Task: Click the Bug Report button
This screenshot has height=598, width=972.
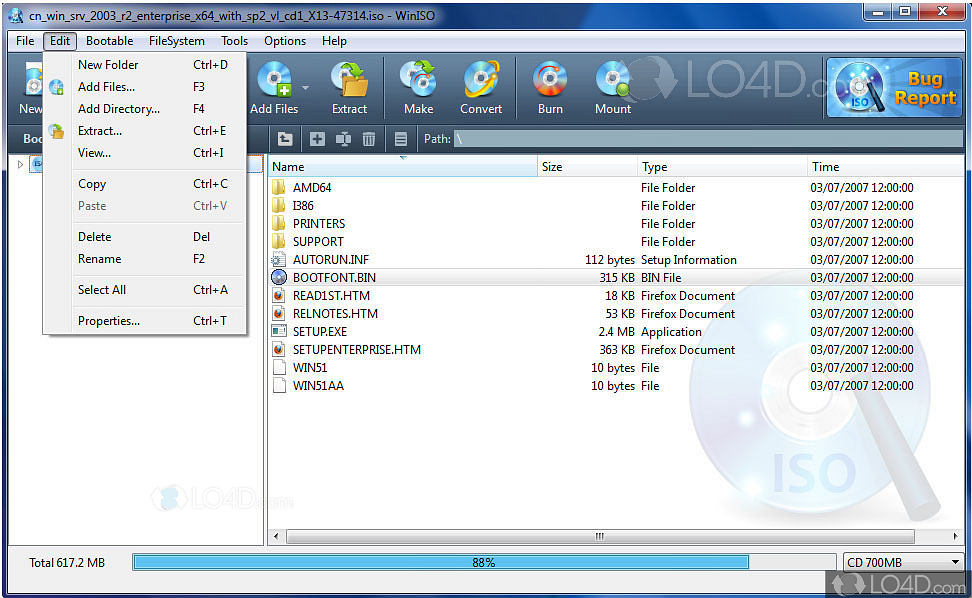Action: pos(895,89)
